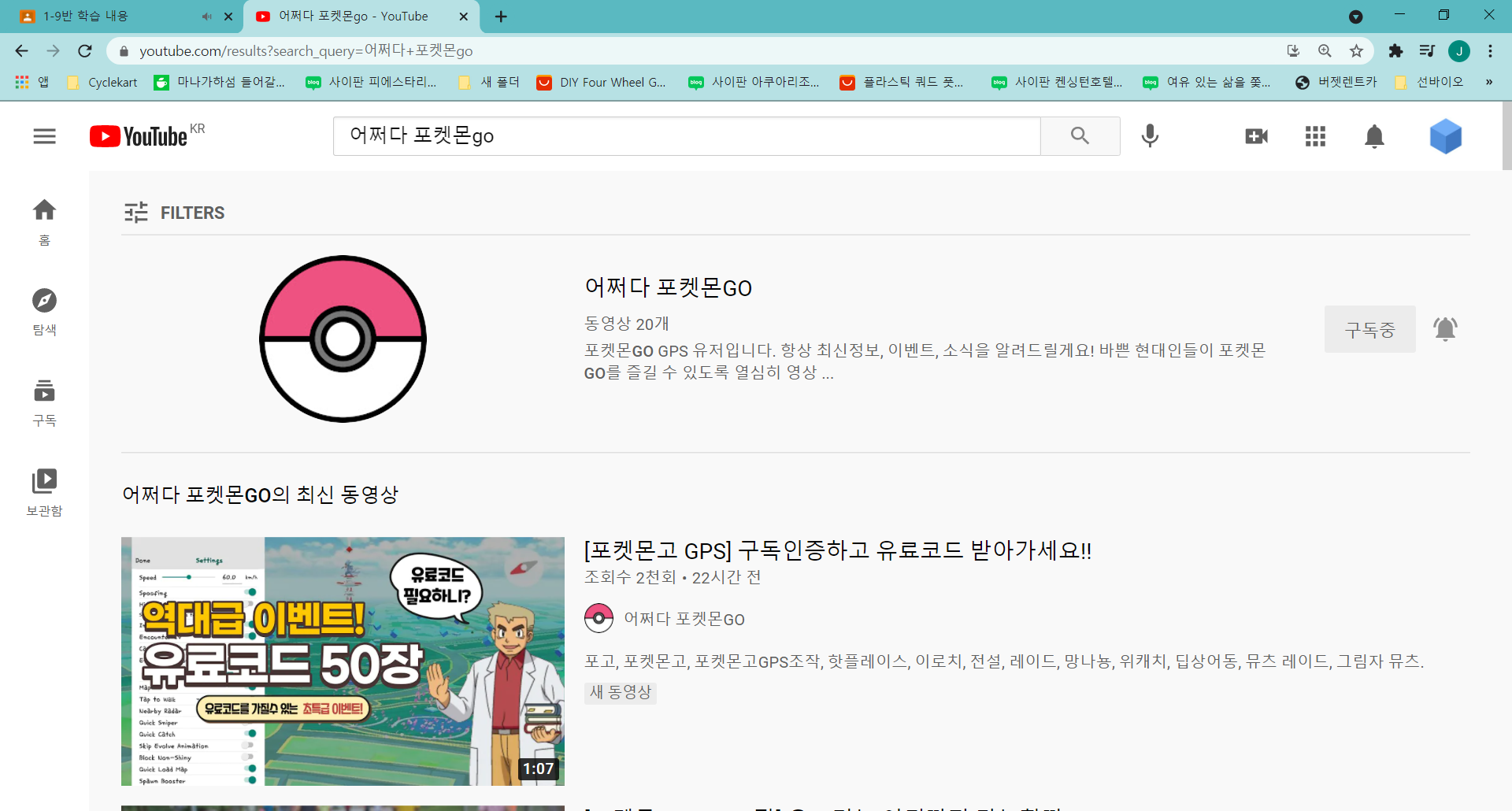Mute the 1-9반 학습 내용 tab audio

click(206, 17)
